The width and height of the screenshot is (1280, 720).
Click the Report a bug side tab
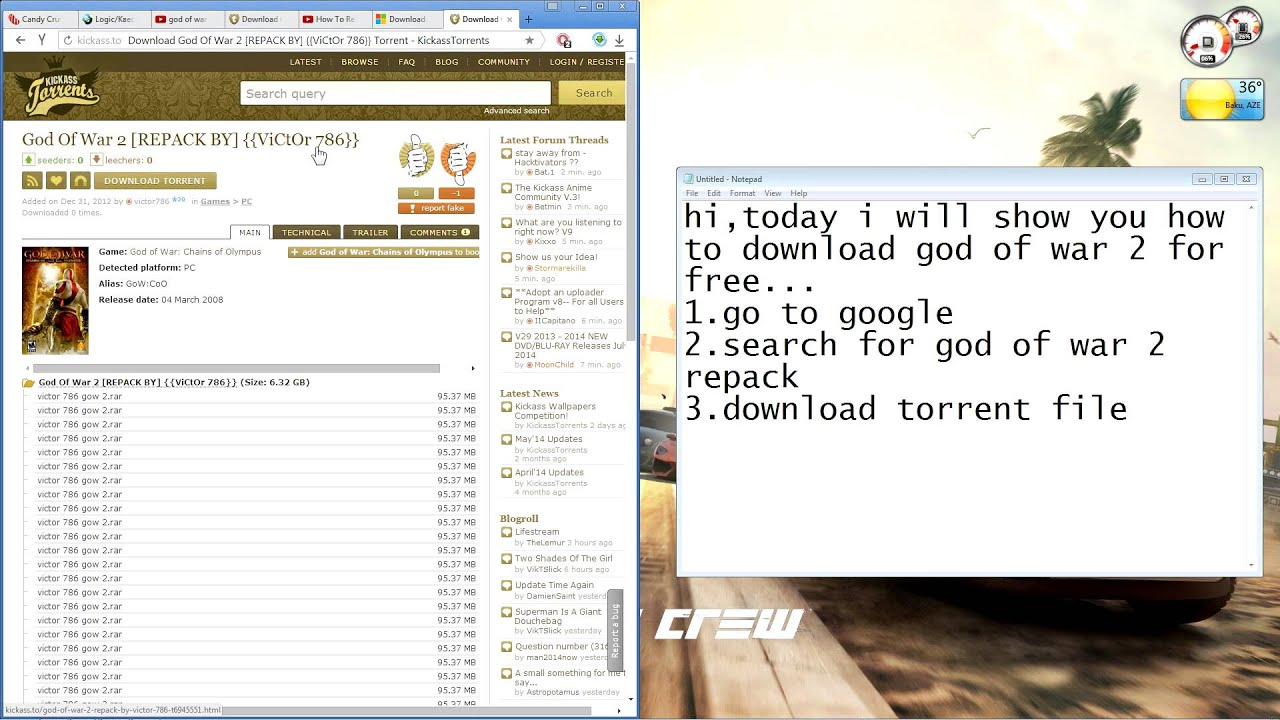click(x=615, y=630)
